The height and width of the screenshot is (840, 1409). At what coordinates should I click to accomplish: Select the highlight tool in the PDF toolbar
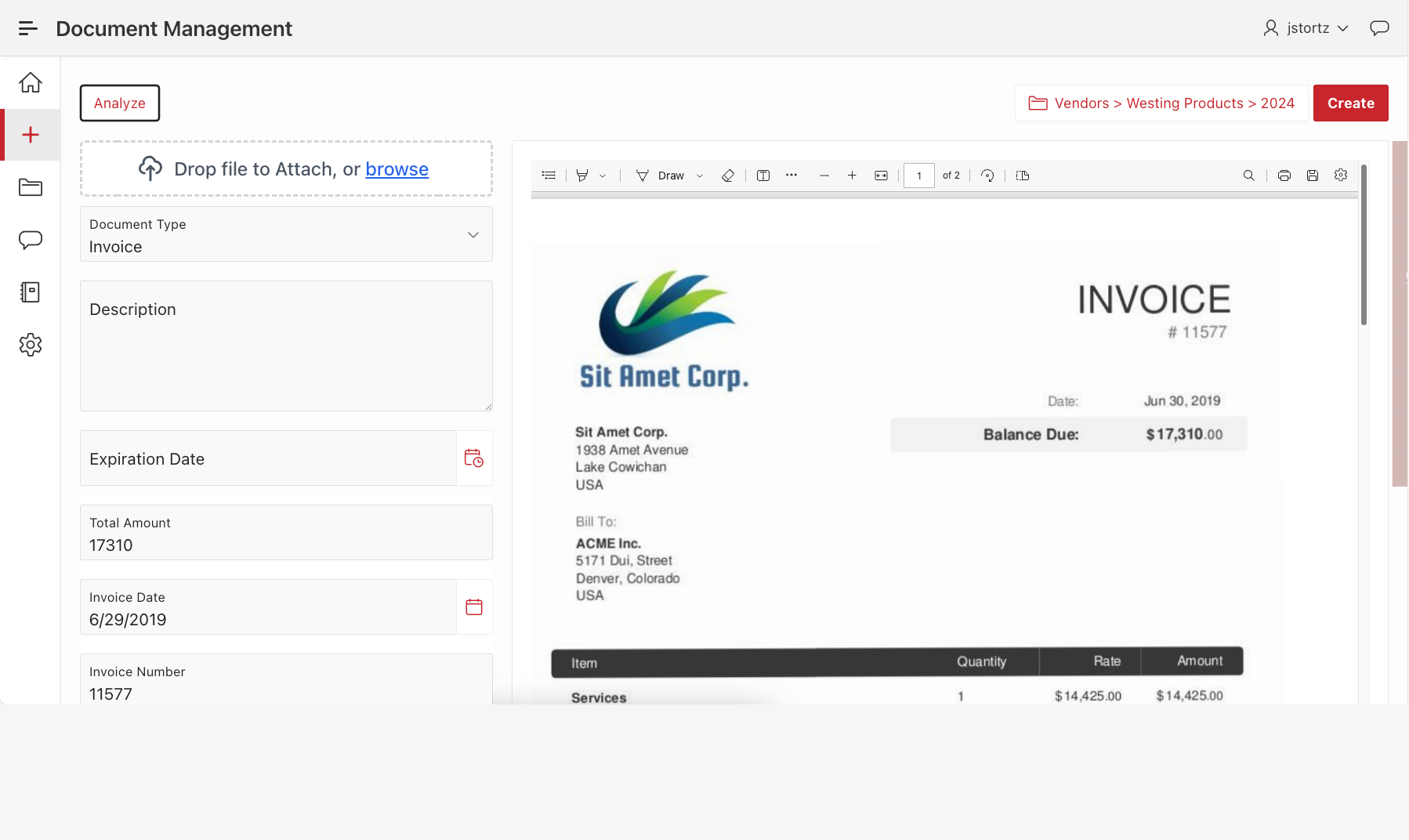tap(582, 176)
